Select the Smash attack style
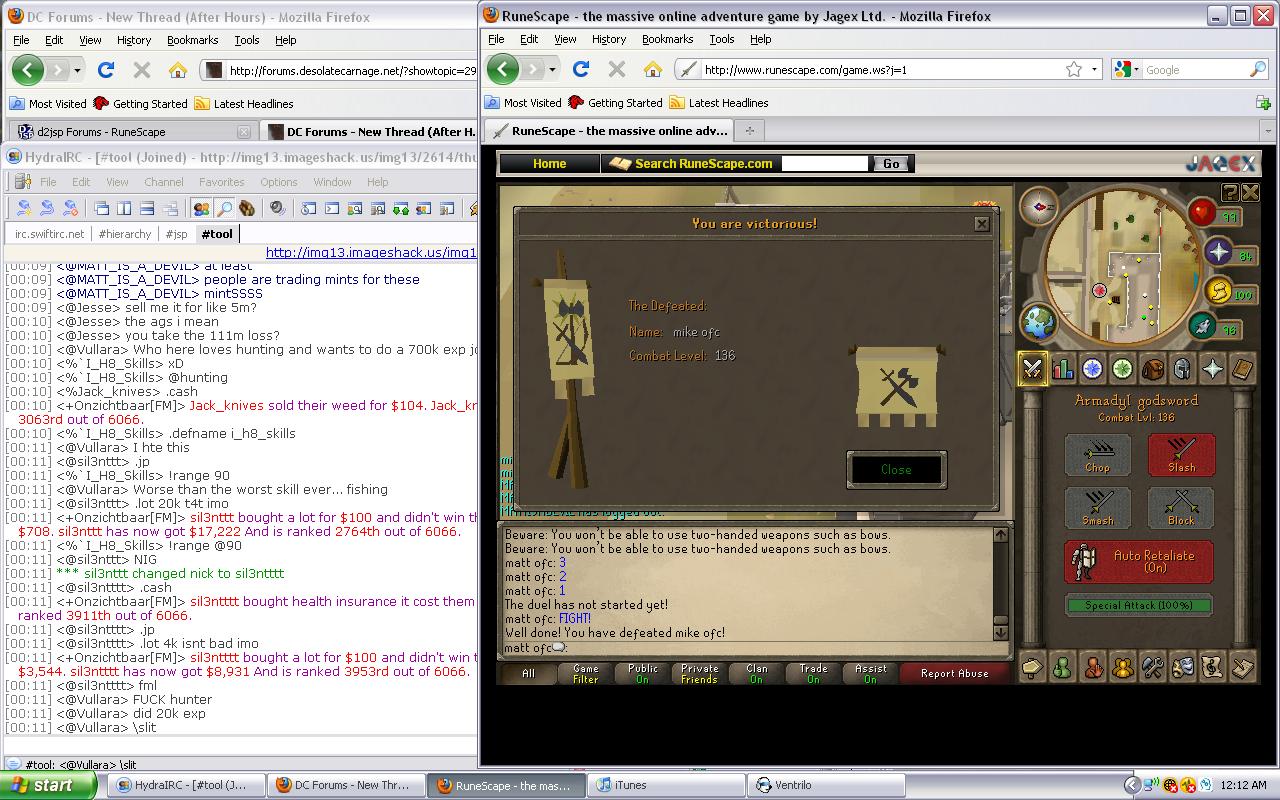Viewport: 1280px width, 800px height. pyautogui.click(x=1097, y=508)
